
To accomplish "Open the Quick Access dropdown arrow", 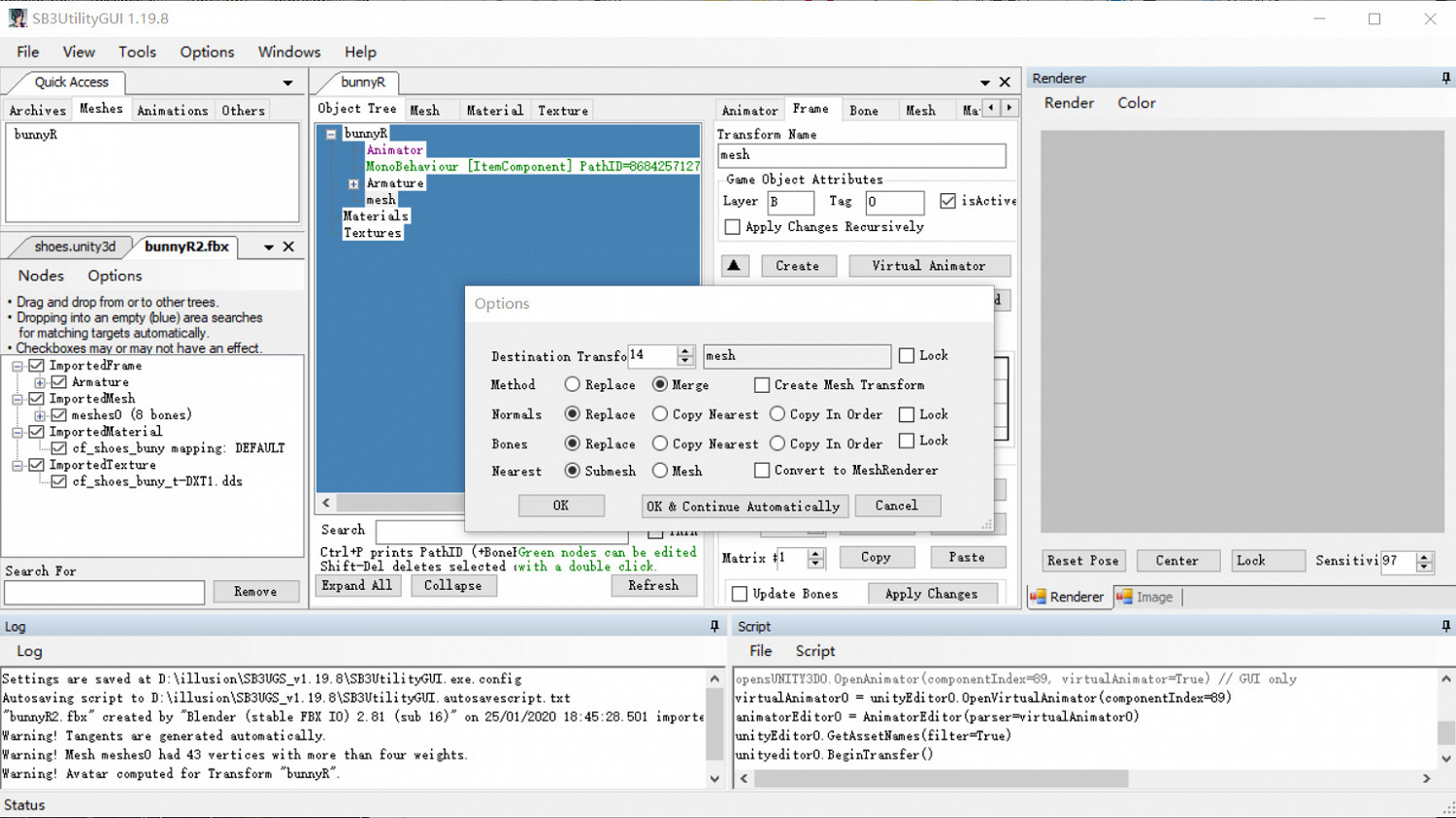I will [287, 83].
